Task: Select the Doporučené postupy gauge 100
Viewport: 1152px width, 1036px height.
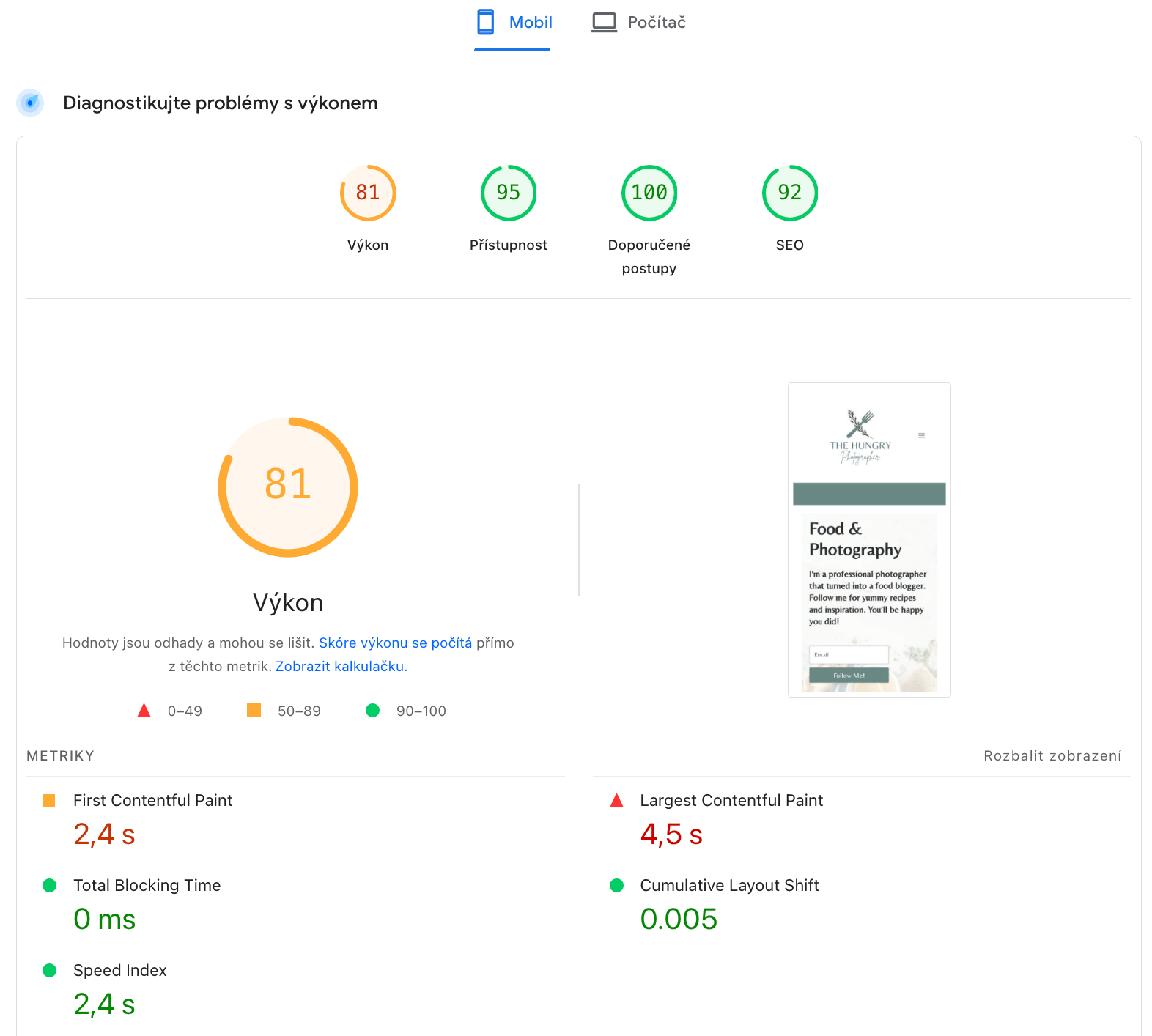Action: (x=649, y=193)
